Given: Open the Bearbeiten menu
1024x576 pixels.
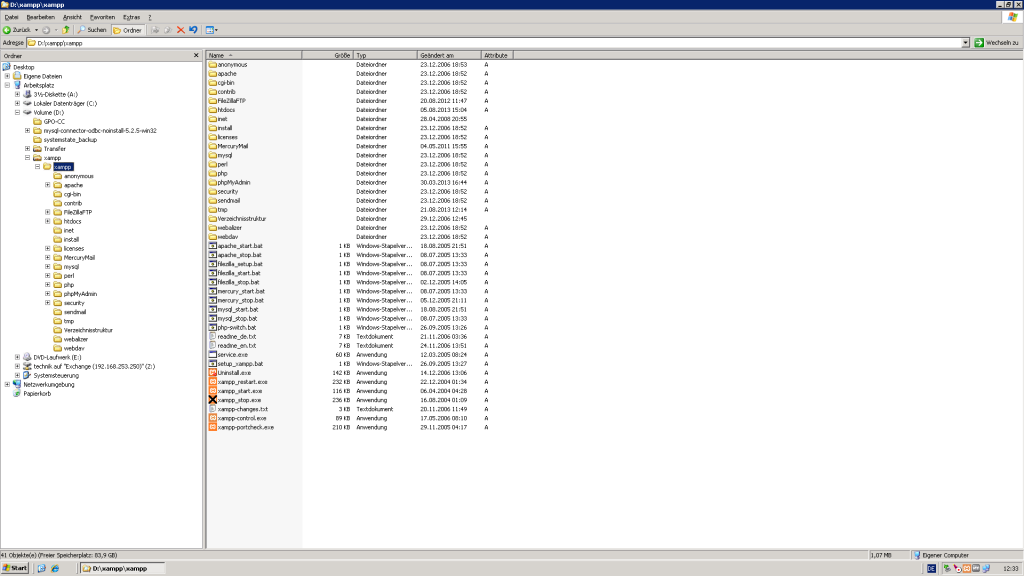Looking at the screenshot, I should point(40,17).
